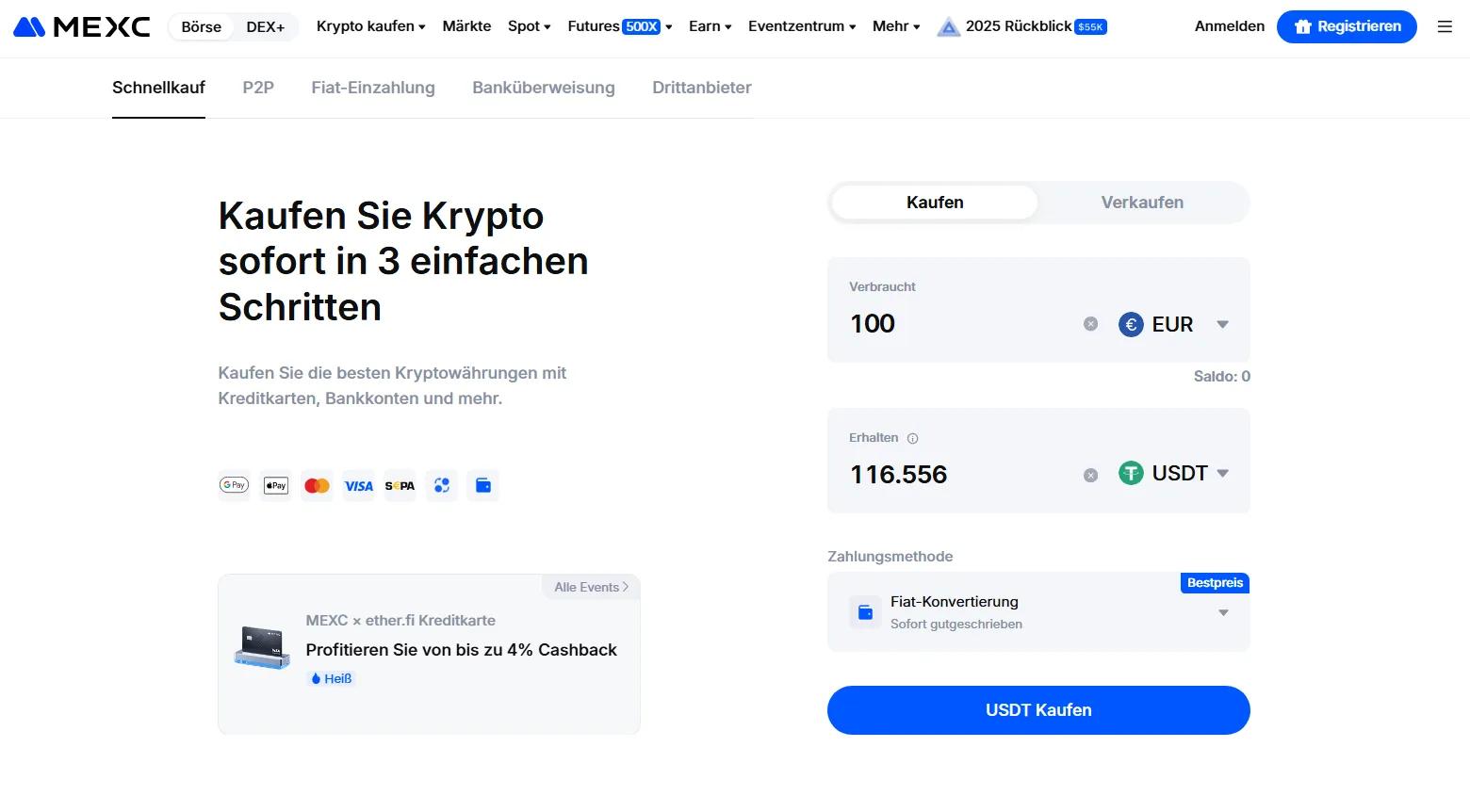The width and height of the screenshot is (1470, 812).
Task: Select the Schnellkauf tab
Action: coord(158,88)
